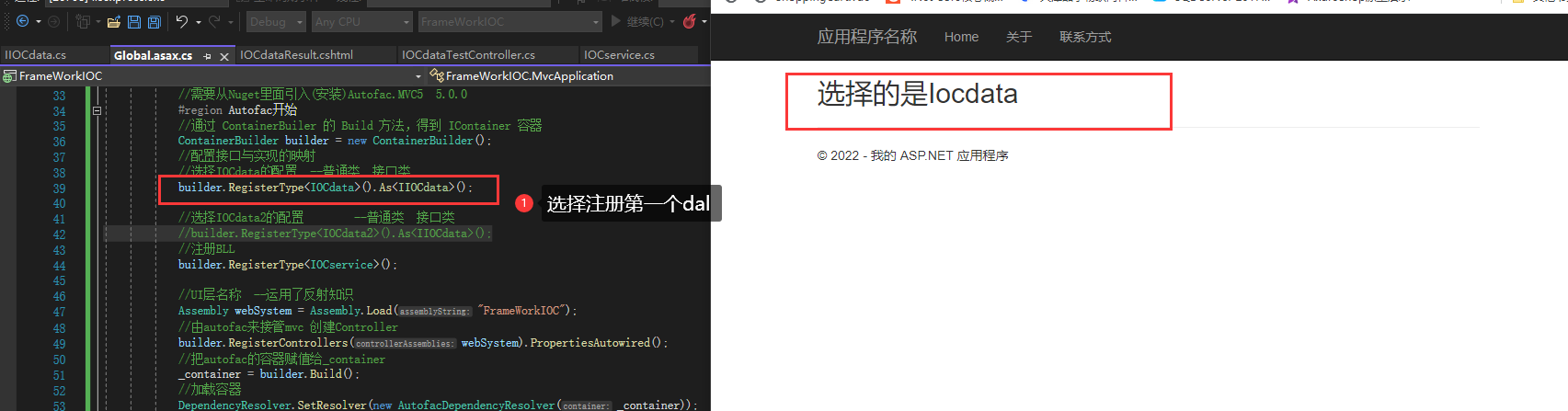Image resolution: width=1568 pixels, height=411 pixels.
Task: Undo last action with the Undo icon
Action: (182, 21)
